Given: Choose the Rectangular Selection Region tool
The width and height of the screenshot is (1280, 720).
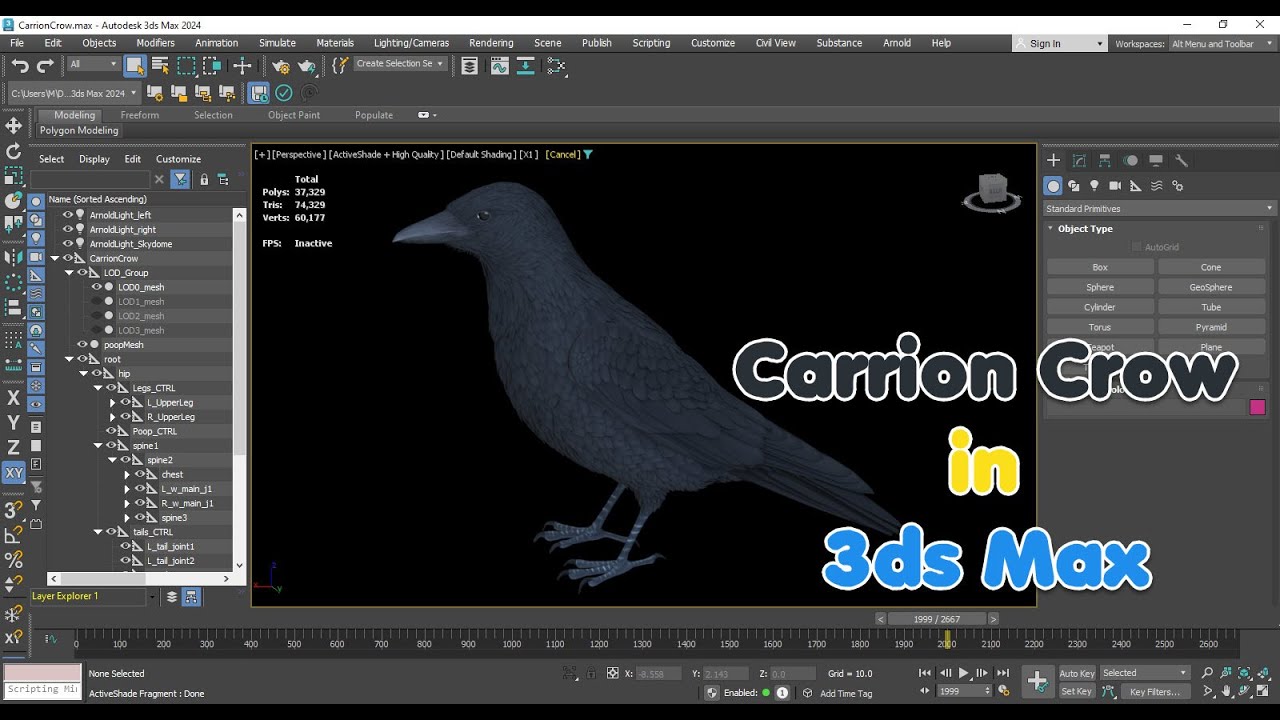Looking at the screenshot, I should click(x=186, y=66).
